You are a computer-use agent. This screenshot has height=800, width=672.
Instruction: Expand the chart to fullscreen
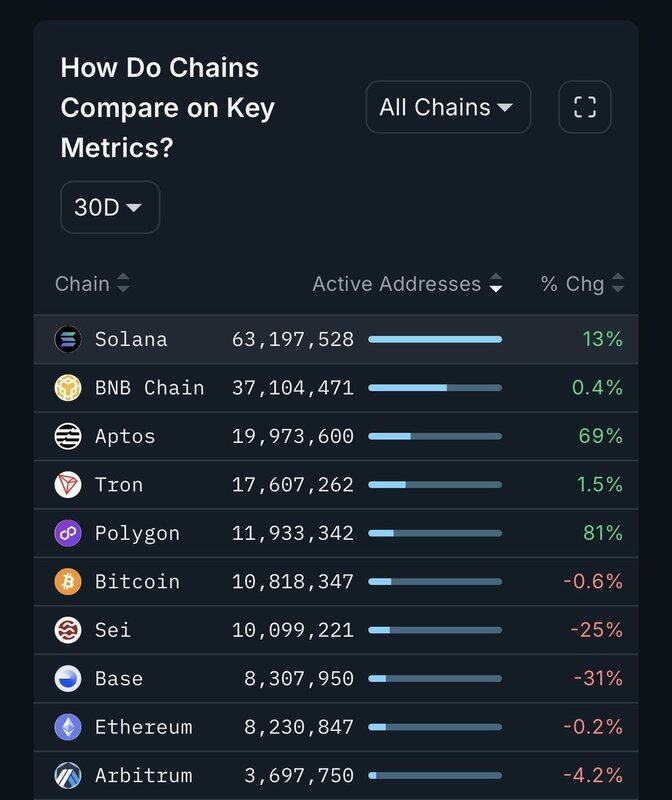[x=585, y=107]
